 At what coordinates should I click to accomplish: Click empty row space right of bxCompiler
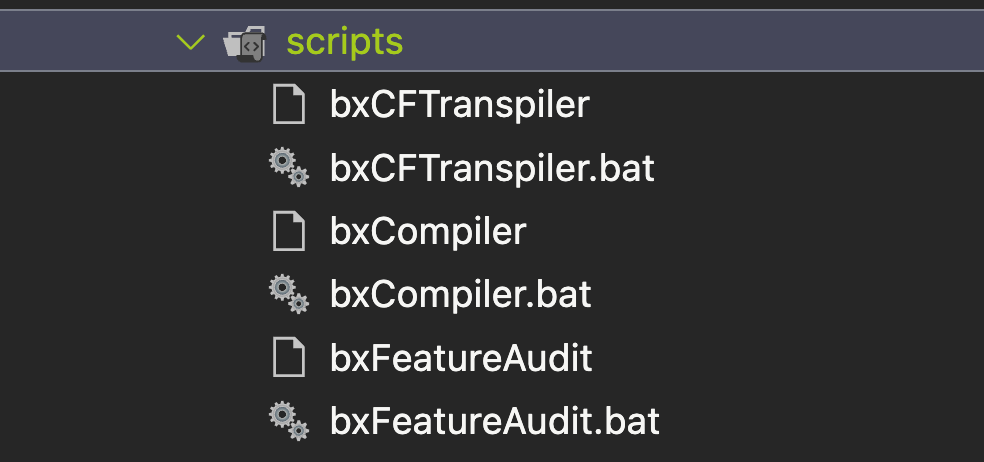coord(750,231)
